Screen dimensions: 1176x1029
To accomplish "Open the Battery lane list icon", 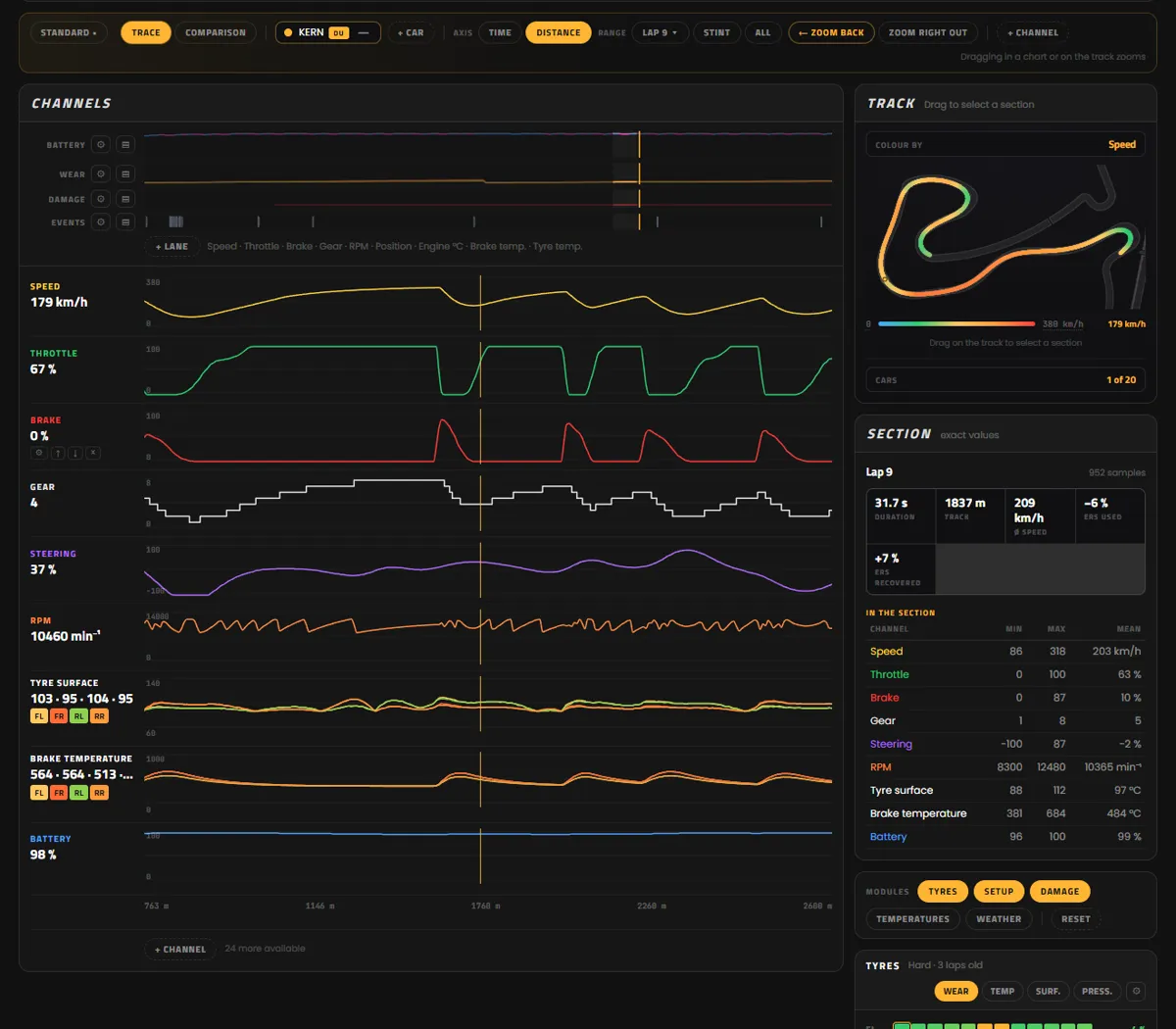I will pyautogui.click(x=125, y=145).
